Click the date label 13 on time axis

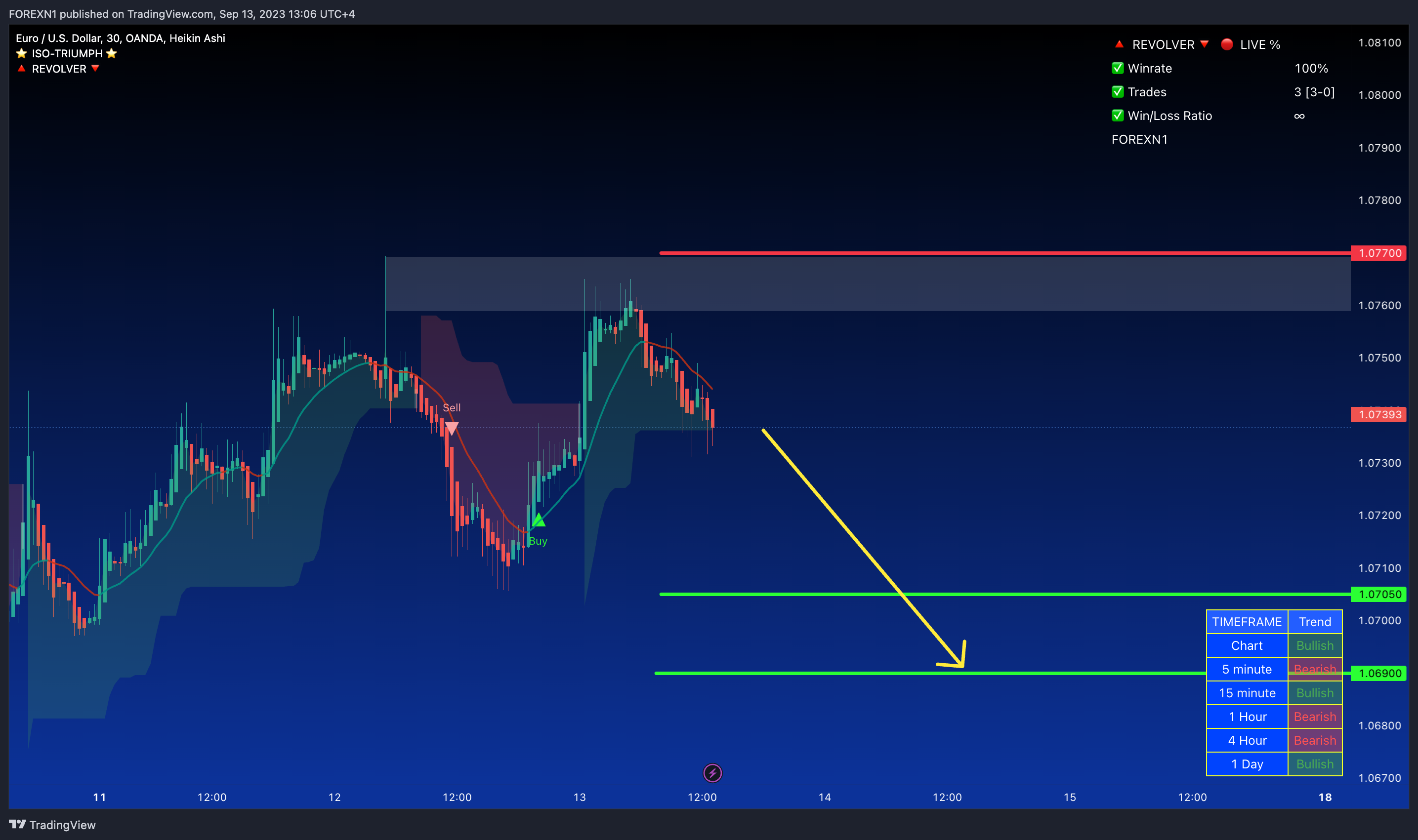point(580,797)
